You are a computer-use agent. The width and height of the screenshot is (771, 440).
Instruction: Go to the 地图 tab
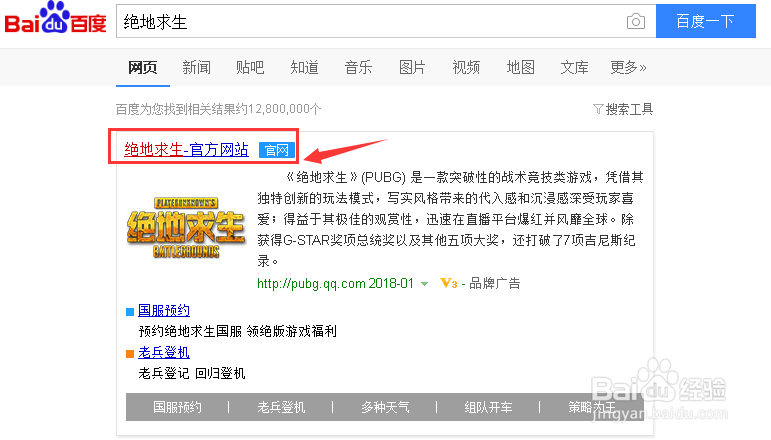click(x=520, y=67)
